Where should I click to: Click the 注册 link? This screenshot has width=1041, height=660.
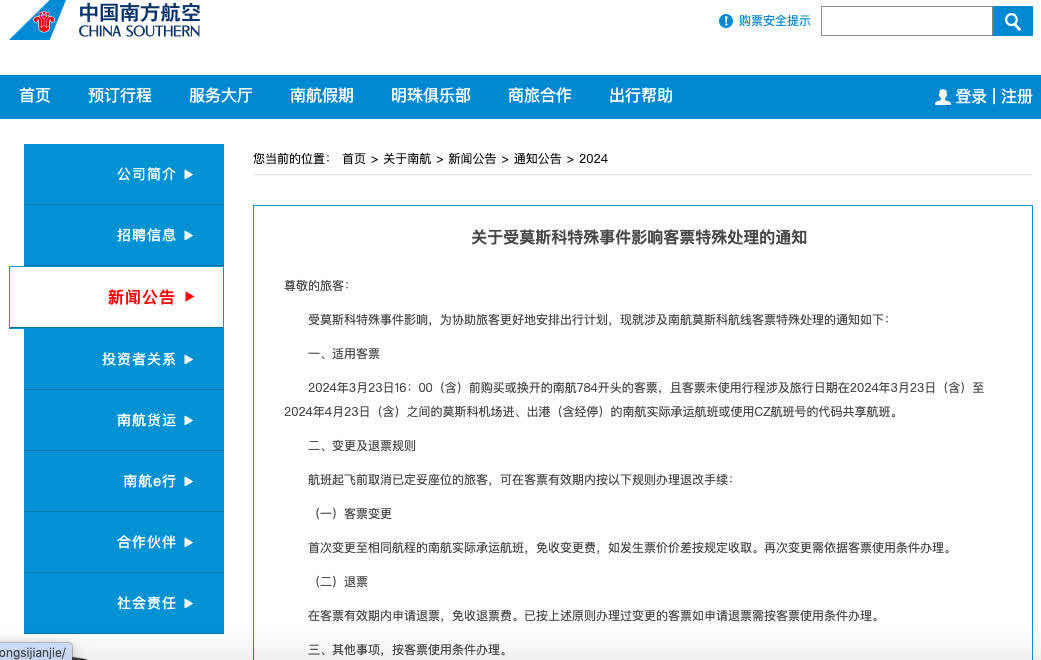coord(1017,97)
